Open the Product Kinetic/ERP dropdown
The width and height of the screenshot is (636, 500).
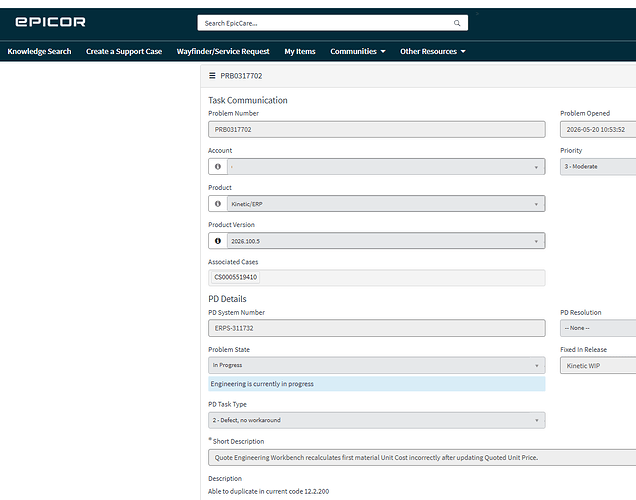click(x=386, y=204)
